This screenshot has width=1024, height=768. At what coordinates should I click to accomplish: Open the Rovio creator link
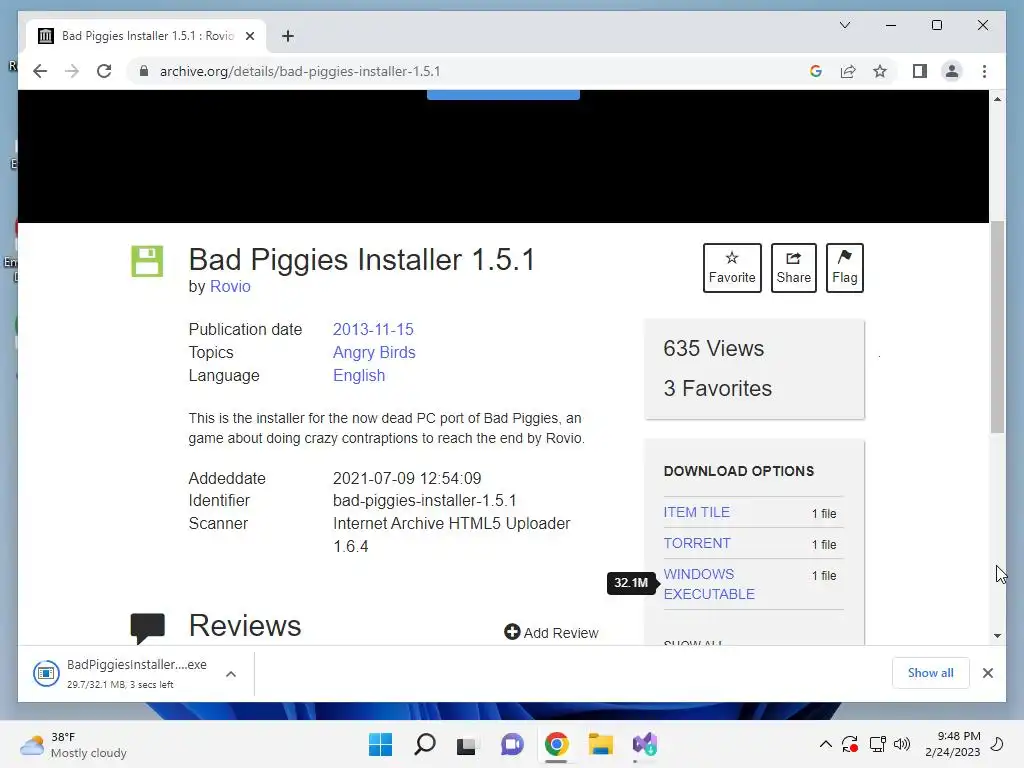230,286
